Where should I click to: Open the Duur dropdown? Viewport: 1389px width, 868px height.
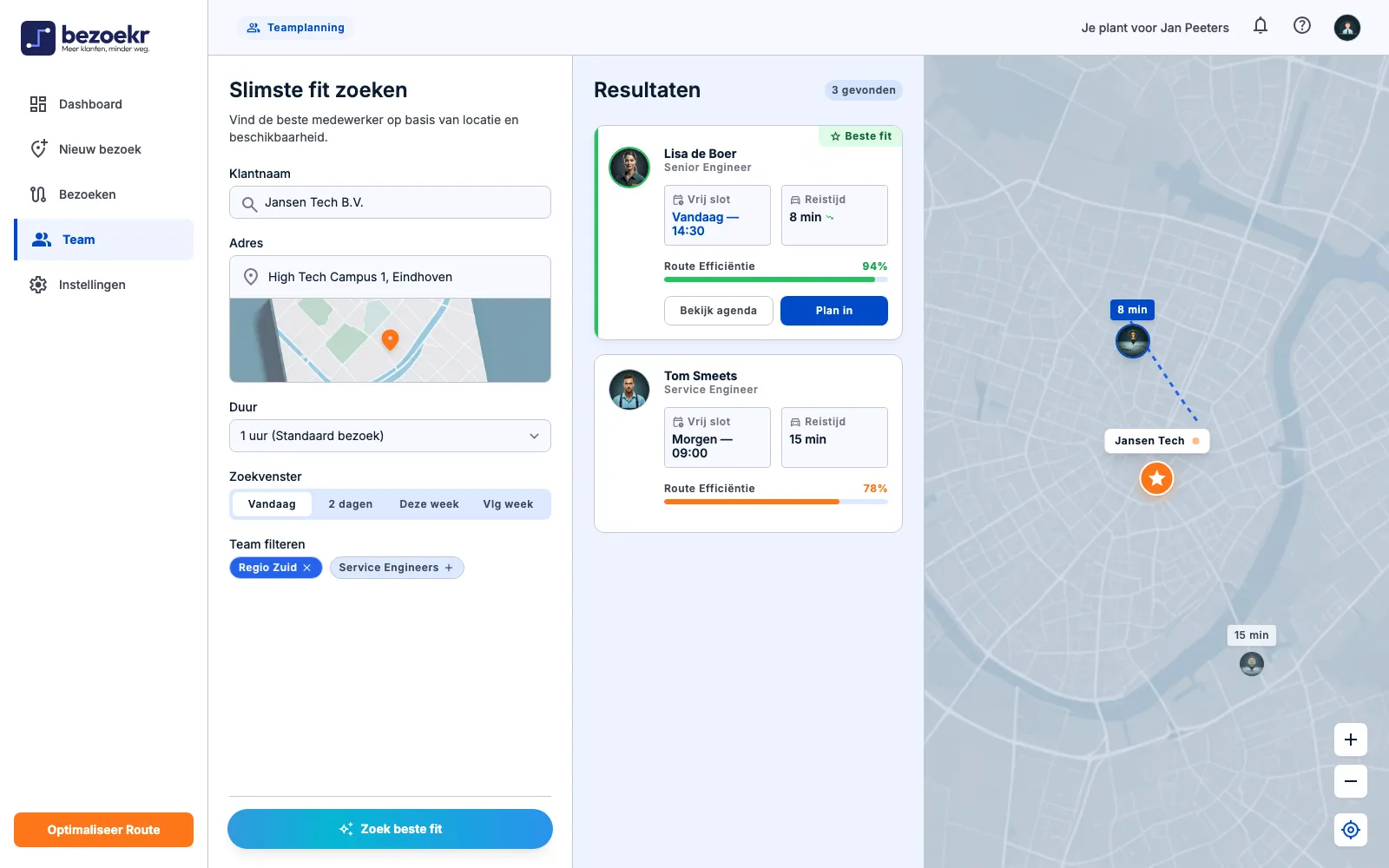[390, 436]
